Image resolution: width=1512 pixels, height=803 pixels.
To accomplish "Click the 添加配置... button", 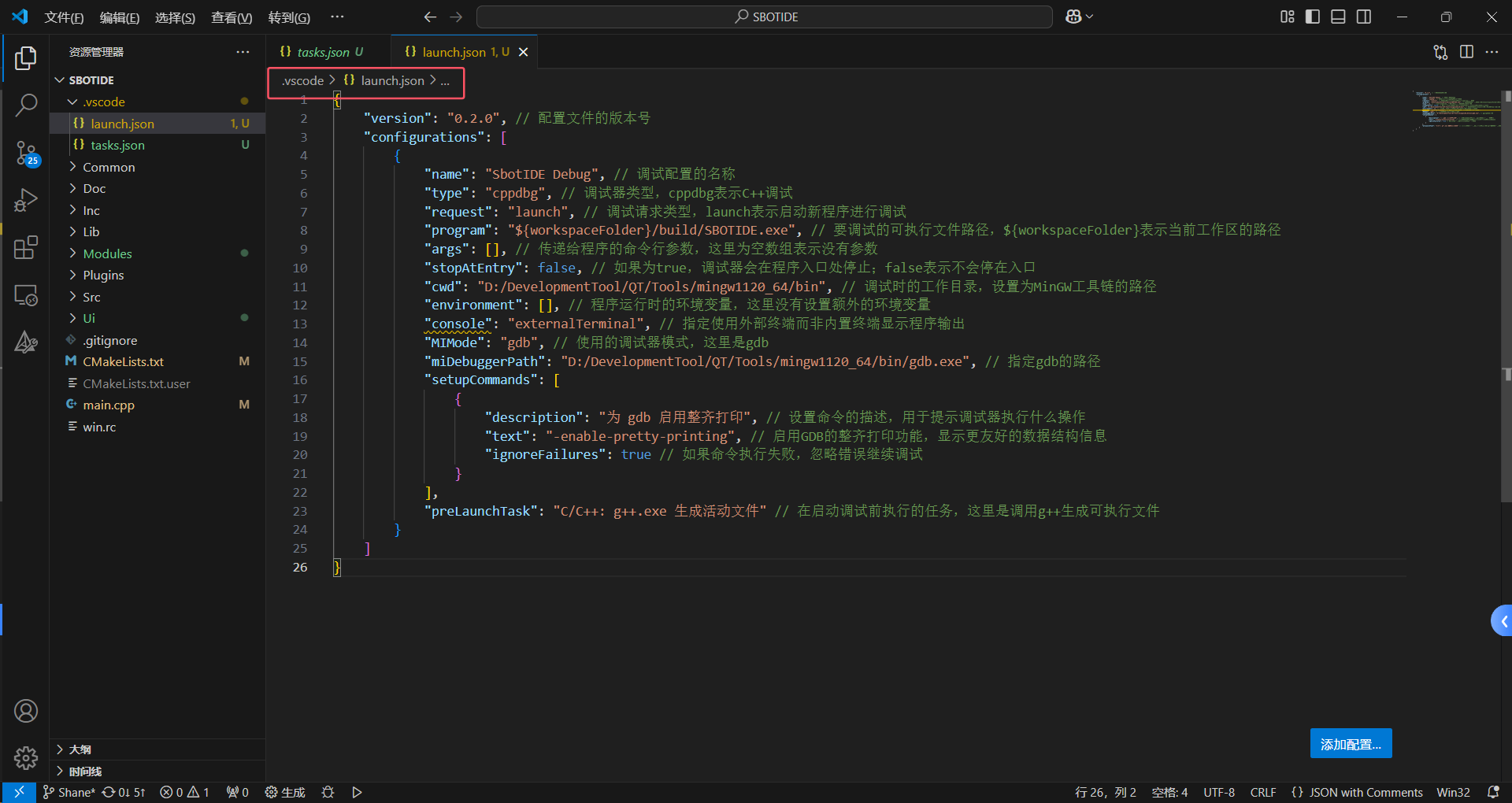I will [1351, 744].
